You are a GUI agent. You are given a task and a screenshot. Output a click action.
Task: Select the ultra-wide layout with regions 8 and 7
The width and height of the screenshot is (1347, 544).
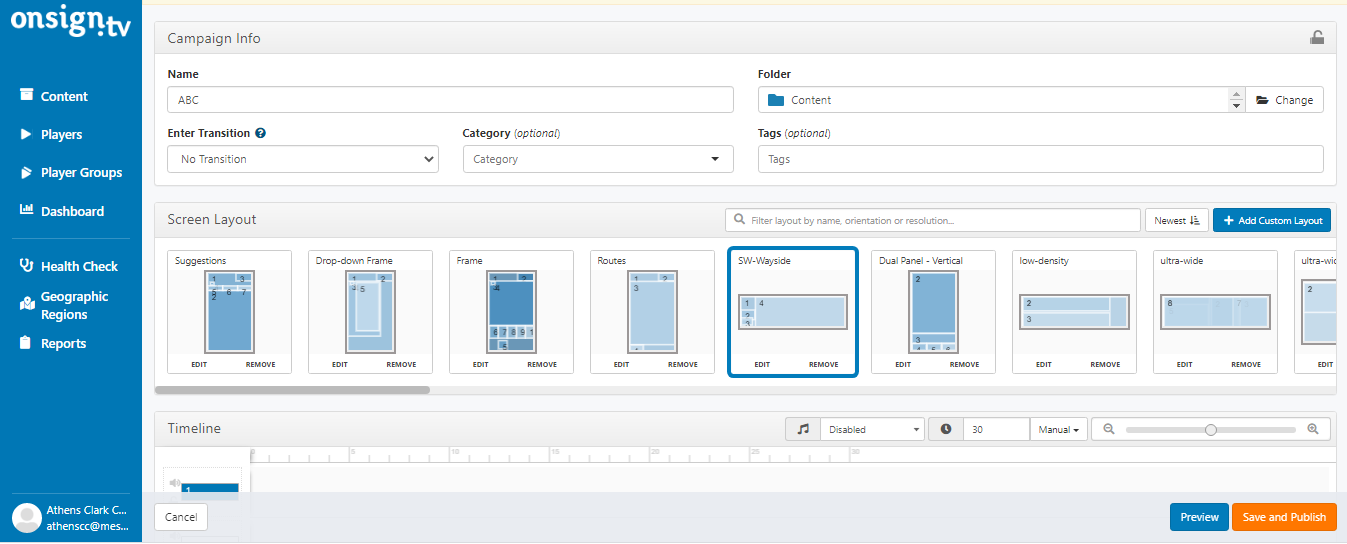[x=1215, y=312]
